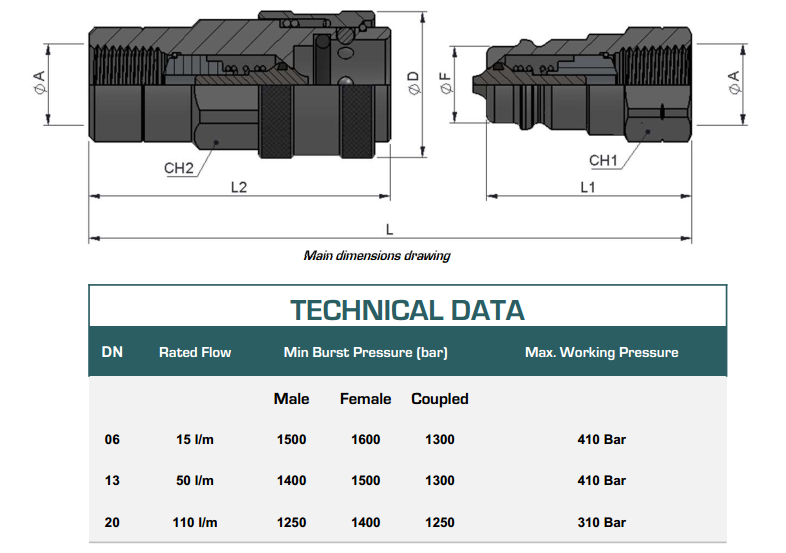Screen dimensions: 786x553
Task: Click the 1600 female burst pressure value
Action: 365,440
